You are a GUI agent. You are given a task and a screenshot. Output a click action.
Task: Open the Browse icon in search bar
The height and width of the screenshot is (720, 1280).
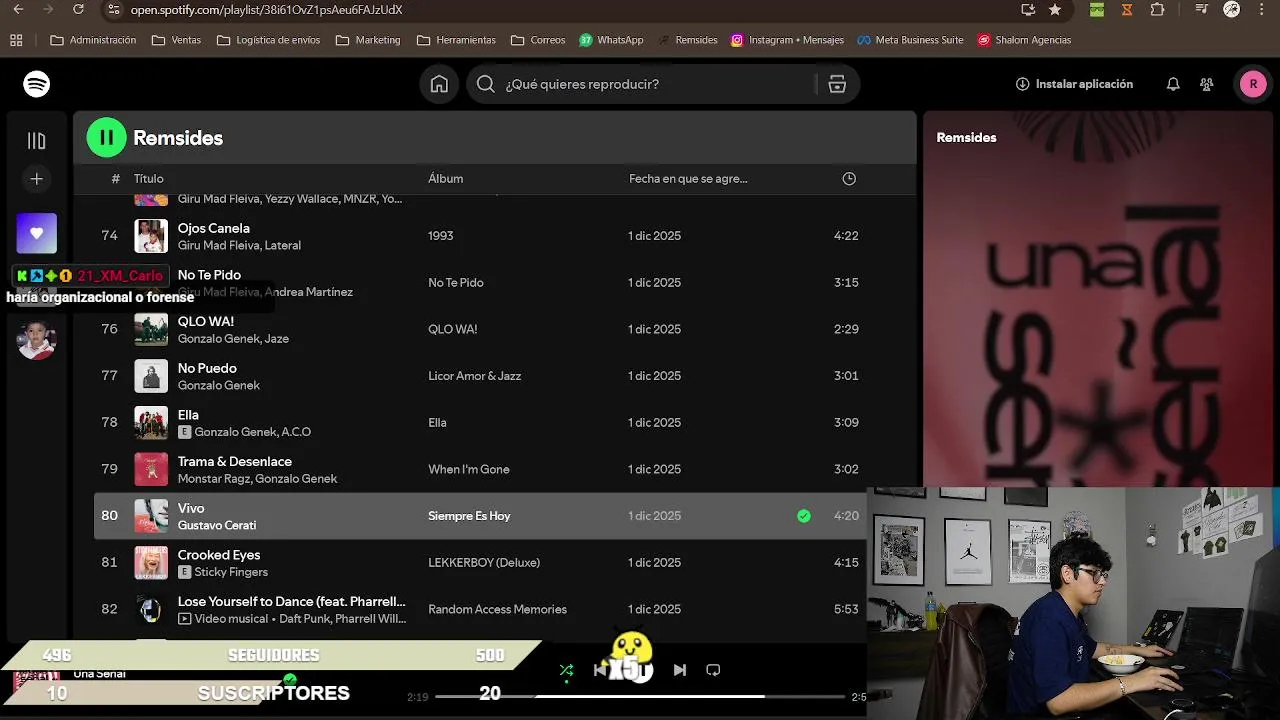(x=837, y=84)
